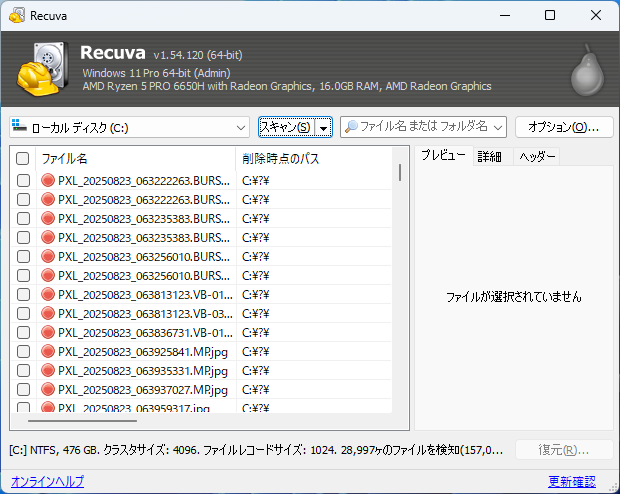
Task: Click the Recuva hard drive helmet logo
Action: [x=42, y=68]
